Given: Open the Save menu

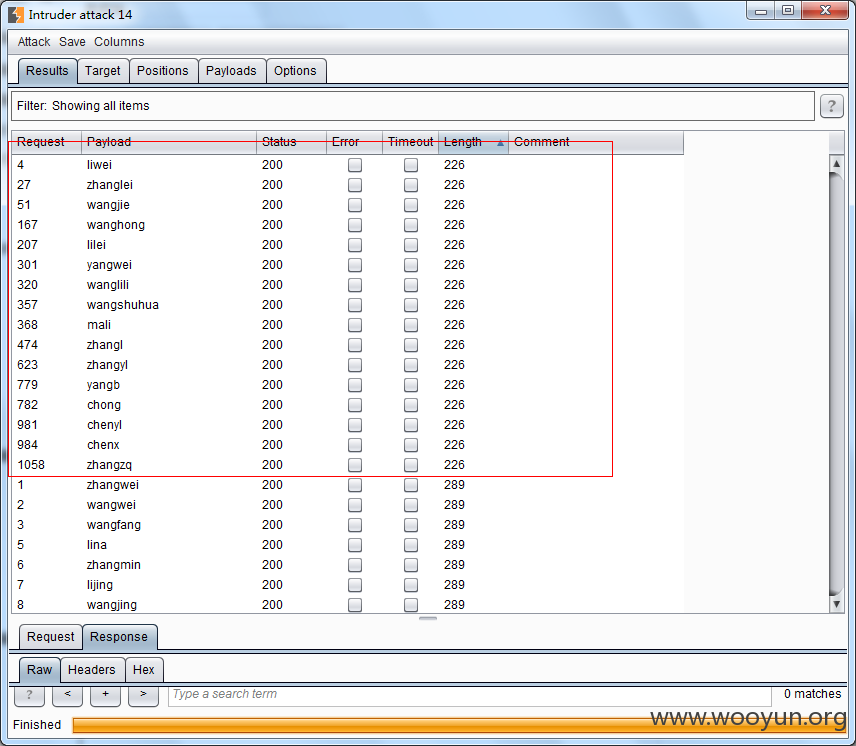Looking at the screenshot, I should pos(72,42).
